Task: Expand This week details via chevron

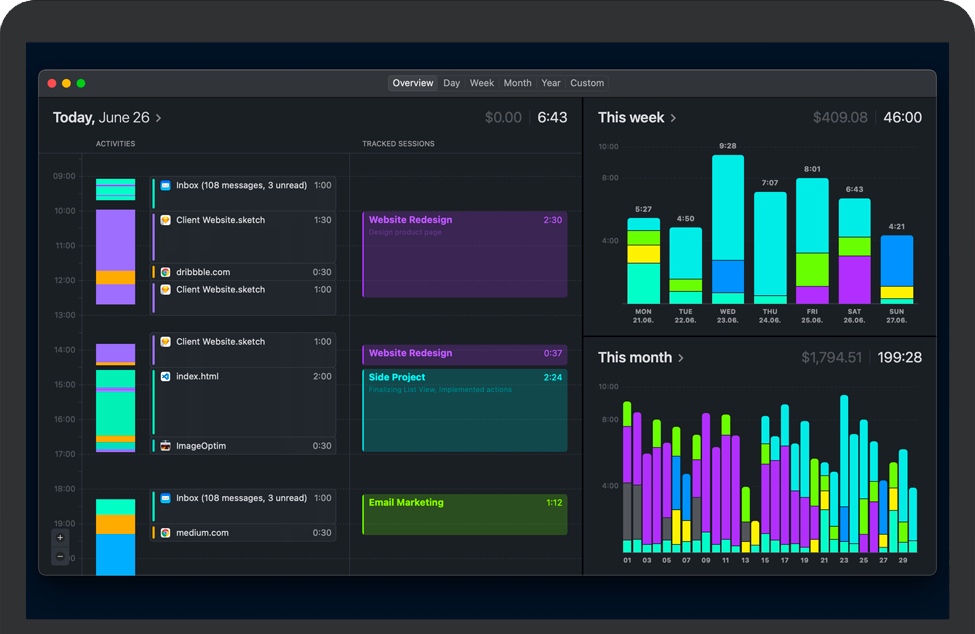Action: pyautogui.click(x=673, y=118)
